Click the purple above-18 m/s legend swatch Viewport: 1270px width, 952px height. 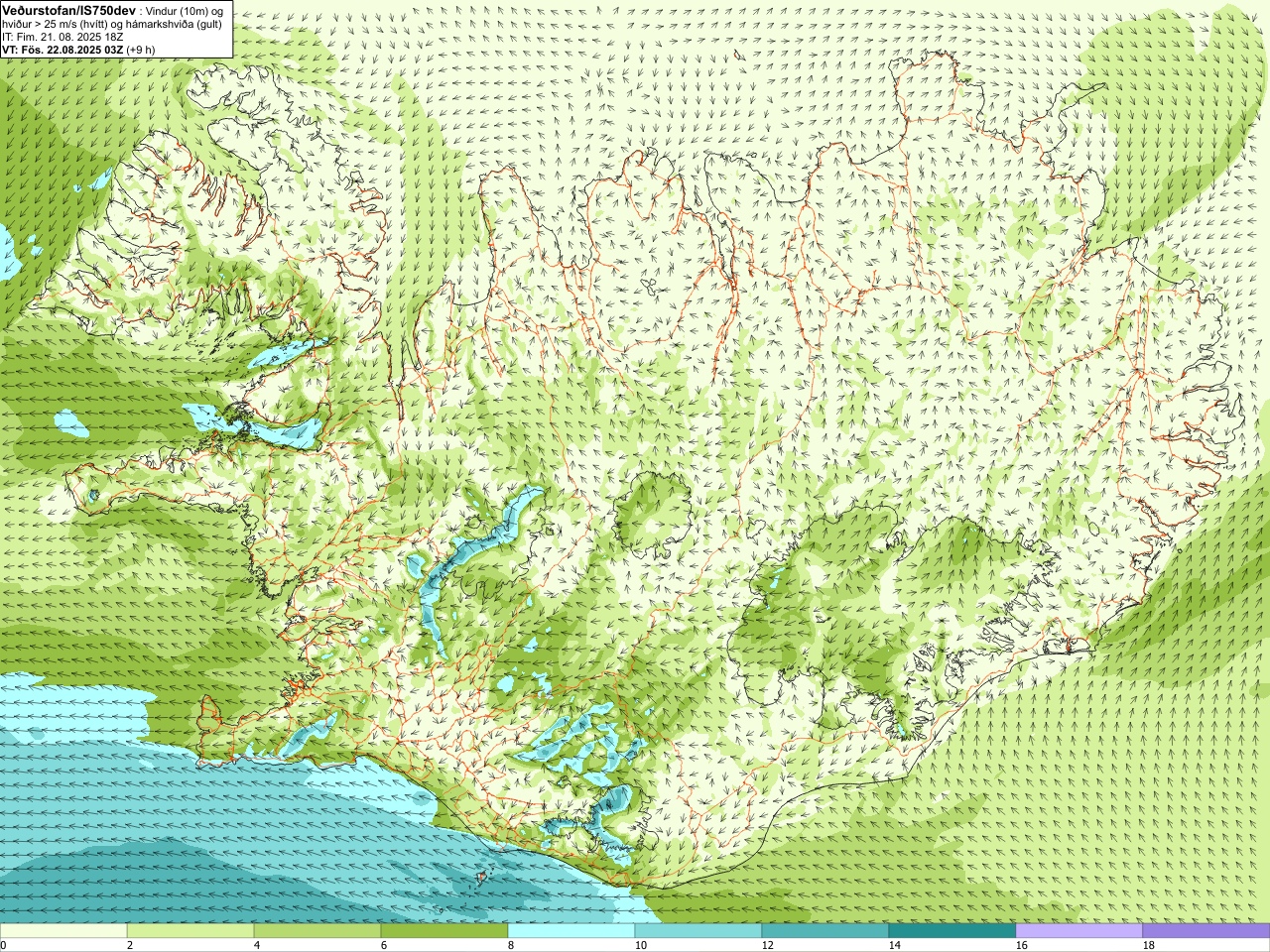[1206, 931]
